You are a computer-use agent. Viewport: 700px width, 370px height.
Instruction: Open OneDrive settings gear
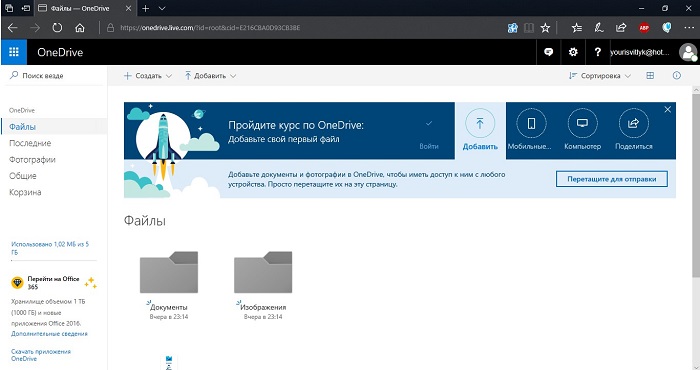(x=573, y=52)
